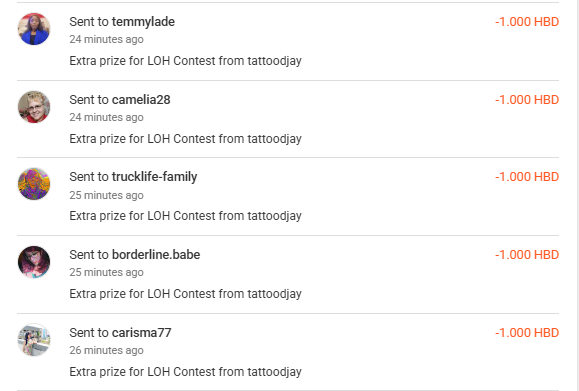Click the carisma77 username link
The width and height of the screenshot is (579, 391).
[x=141, y=333]
